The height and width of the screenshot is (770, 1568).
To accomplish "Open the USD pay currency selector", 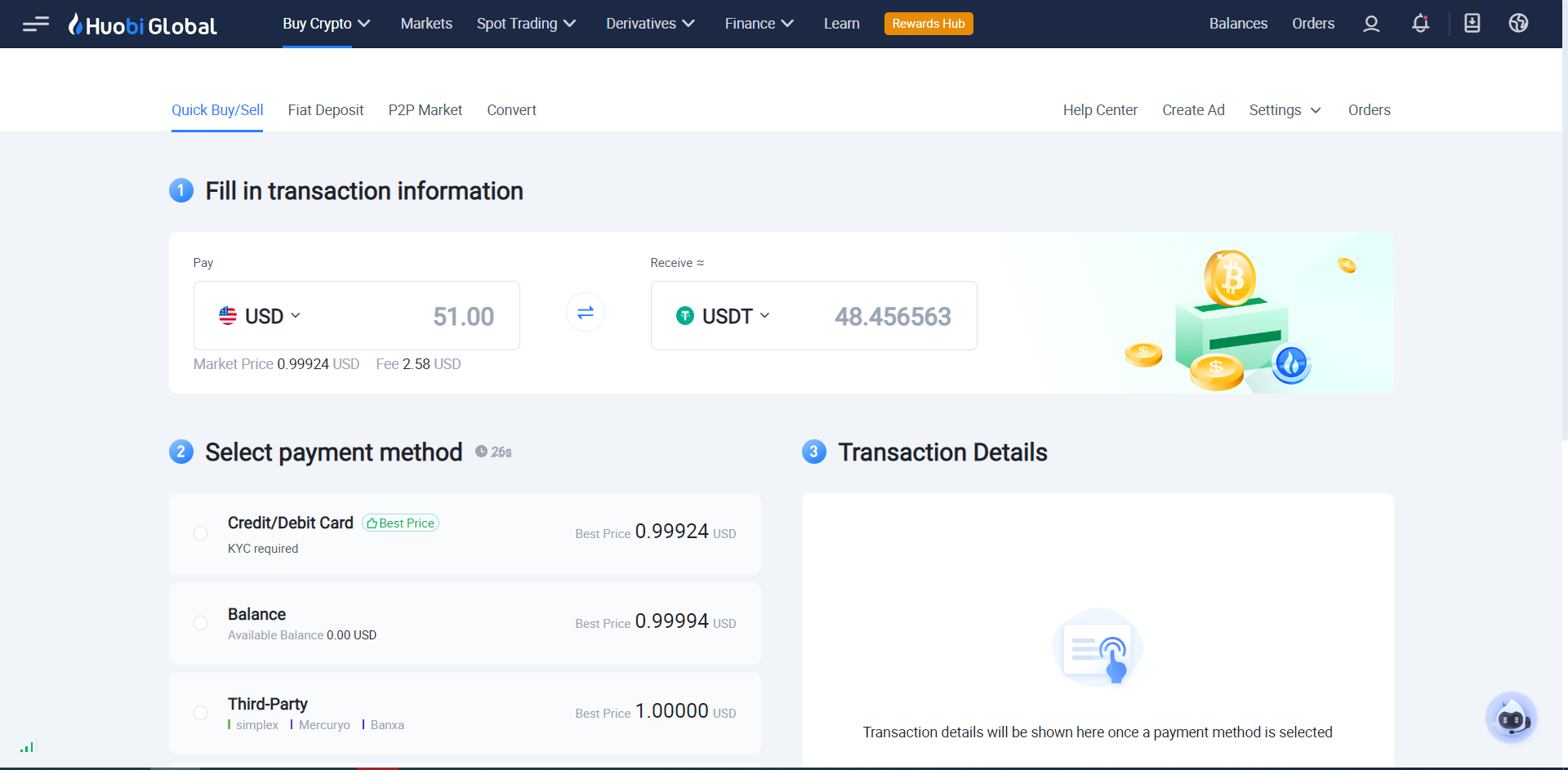I will click(x=260, y=316).
